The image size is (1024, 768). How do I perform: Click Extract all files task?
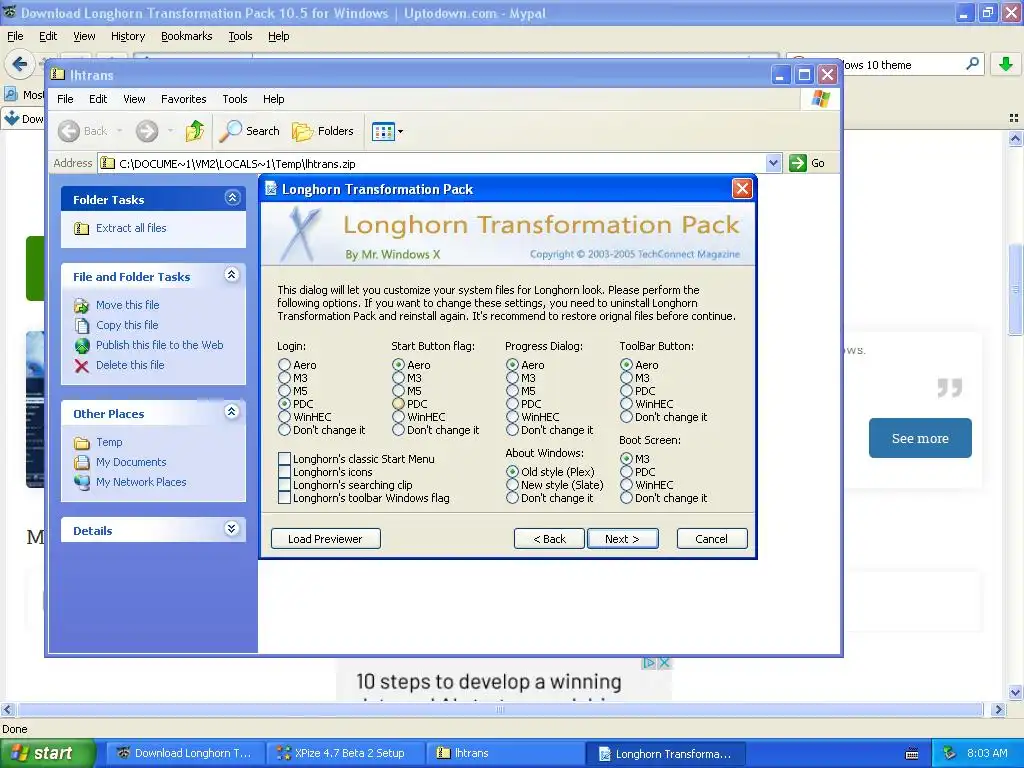[131, 228]
